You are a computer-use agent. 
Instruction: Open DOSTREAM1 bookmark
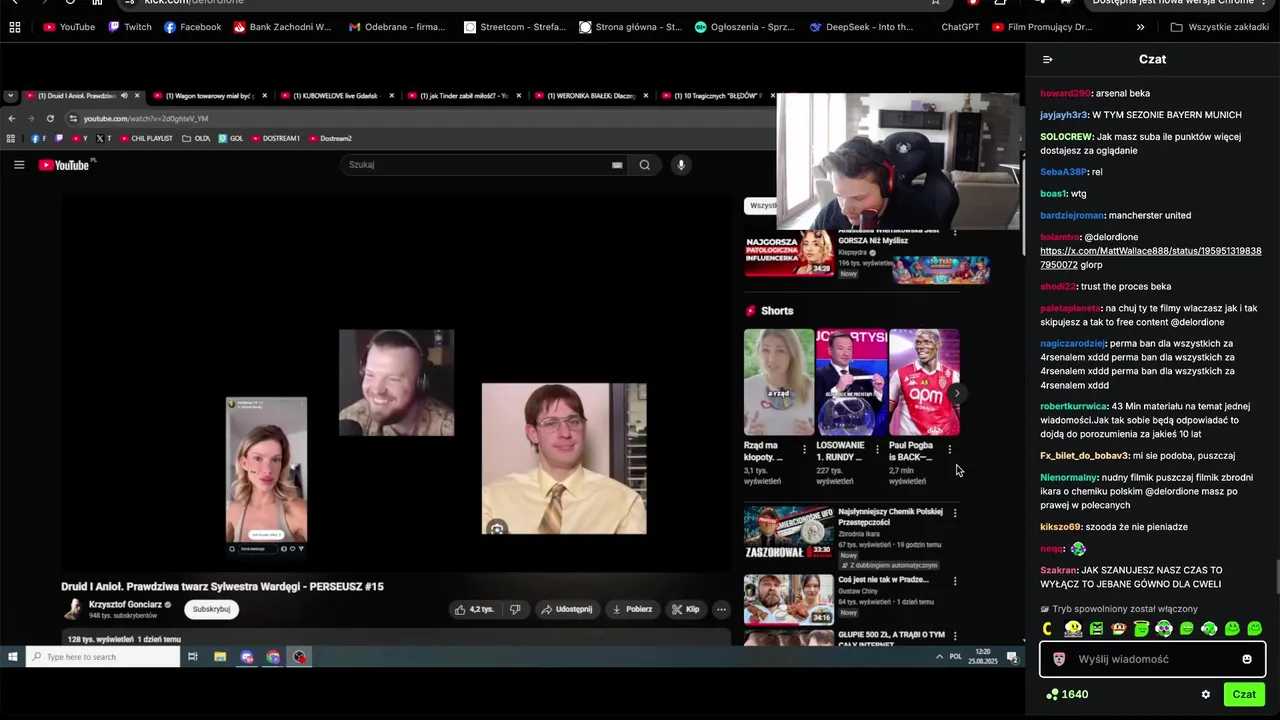coord(275,138)
